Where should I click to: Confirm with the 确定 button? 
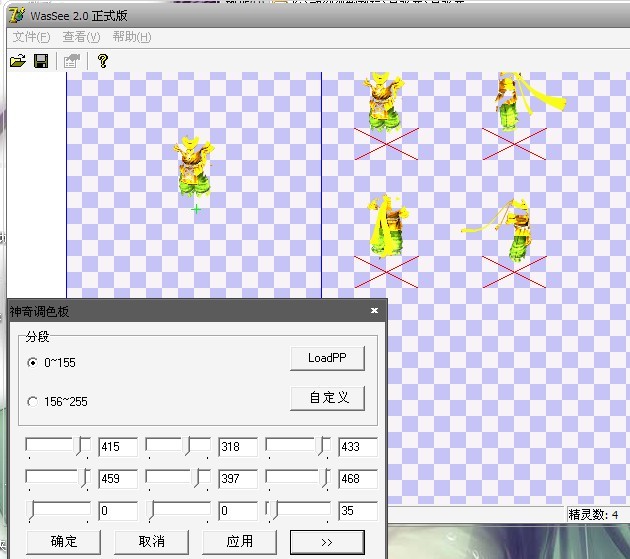click(x=63, y=542)
